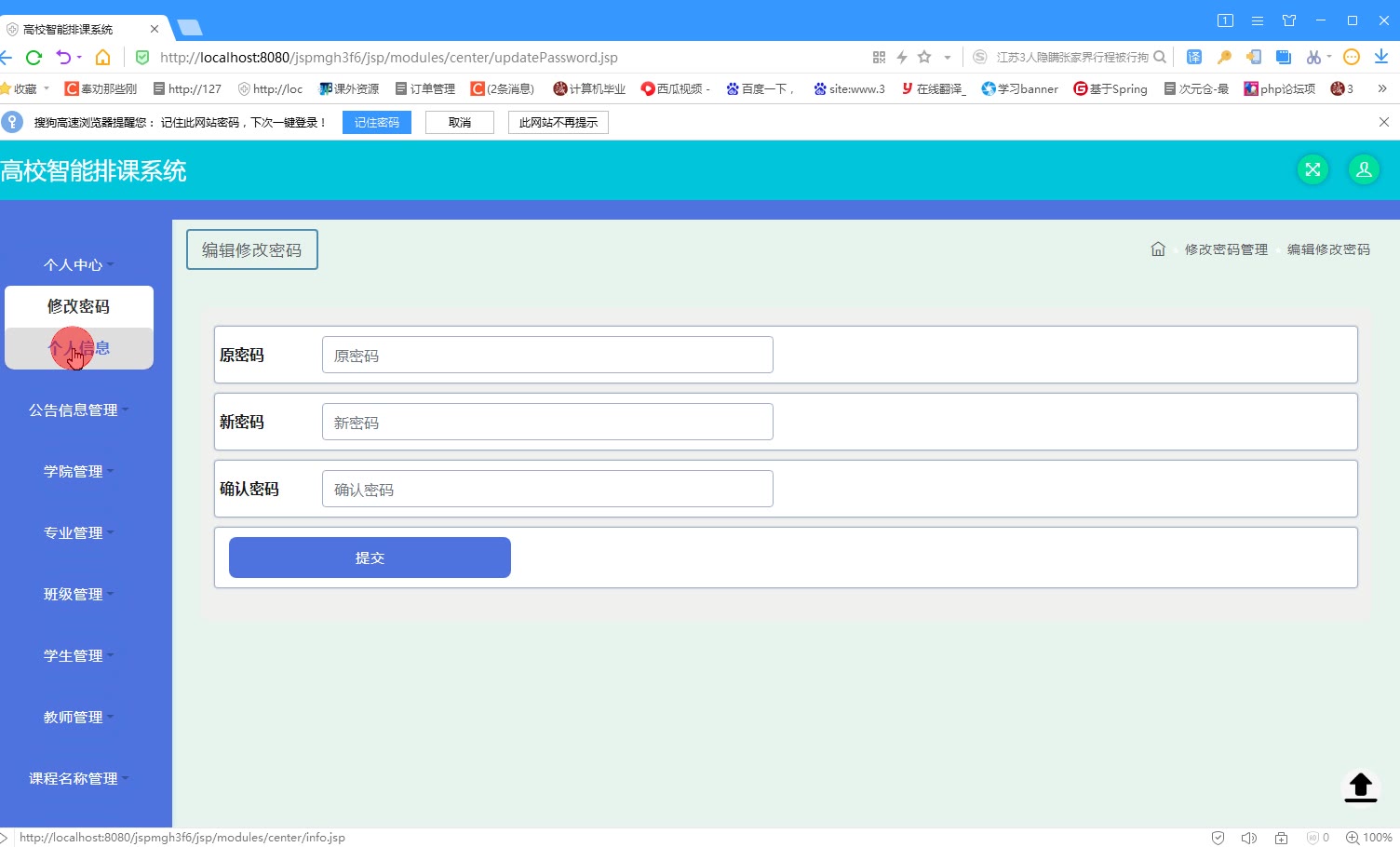
Task: Expand the 教师管理 sidebar menu
Action: coord(78,718)
